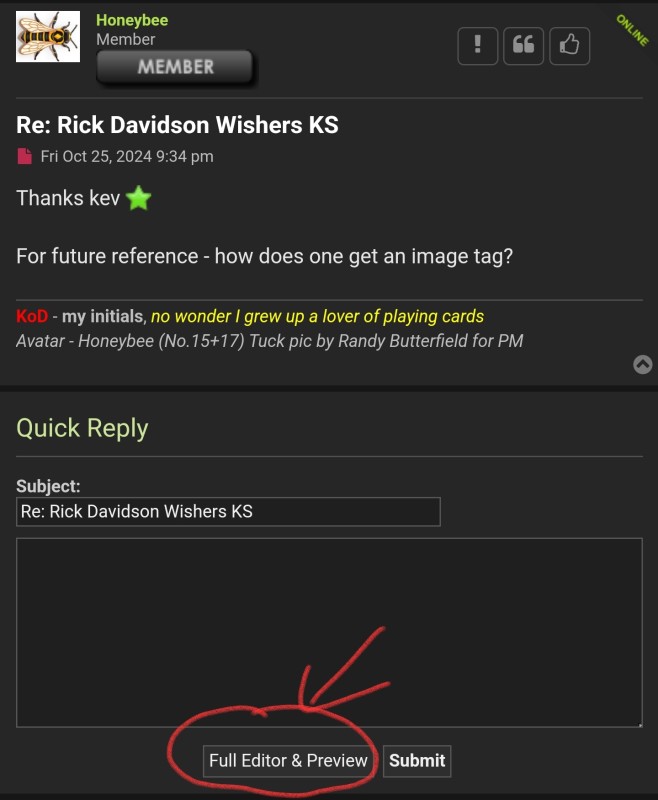Viewport: 658px width, 800px height.
Task: Click the green star emoji
Action: (139, 198)
